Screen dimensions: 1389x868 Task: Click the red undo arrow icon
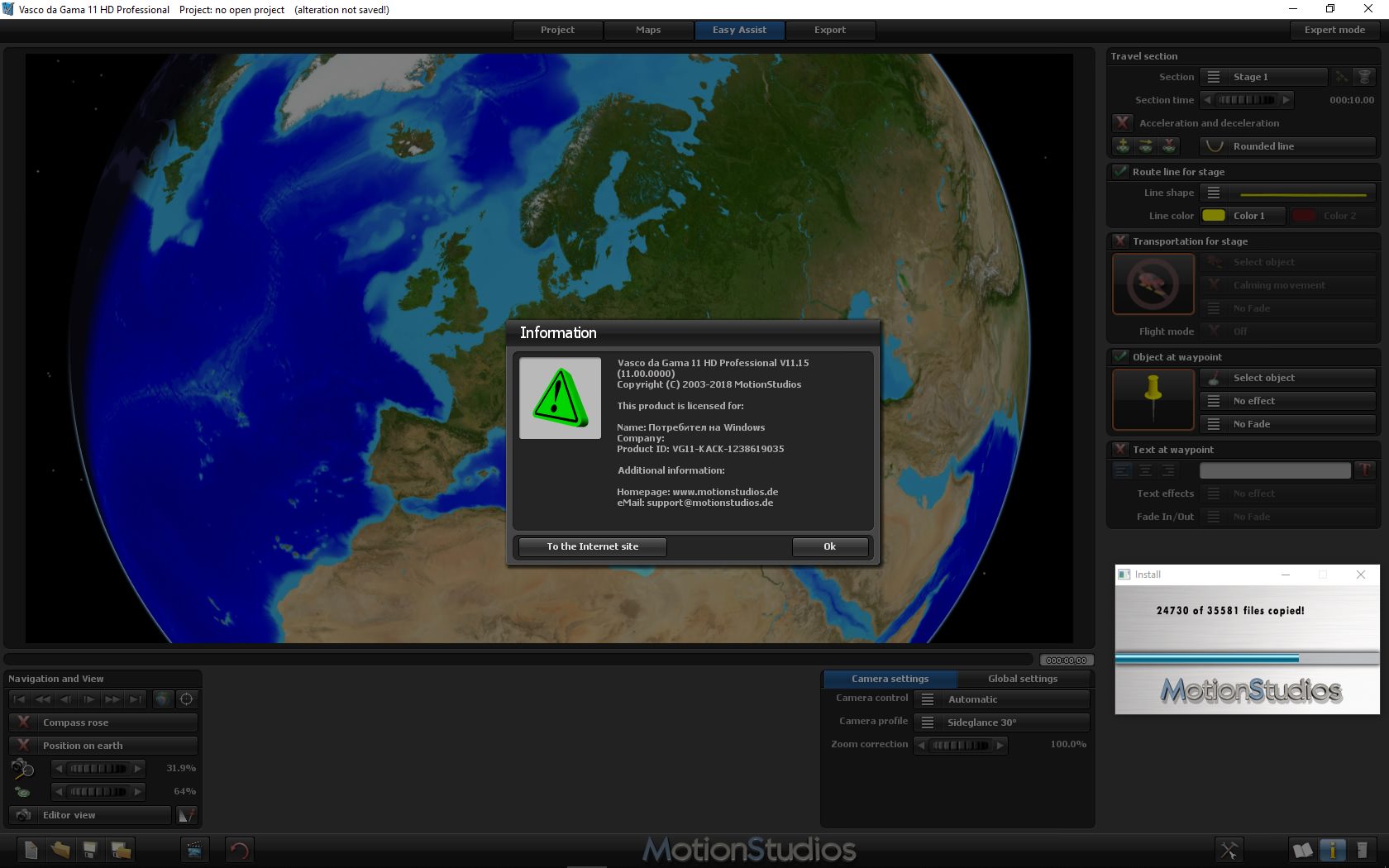pos(239,850)
